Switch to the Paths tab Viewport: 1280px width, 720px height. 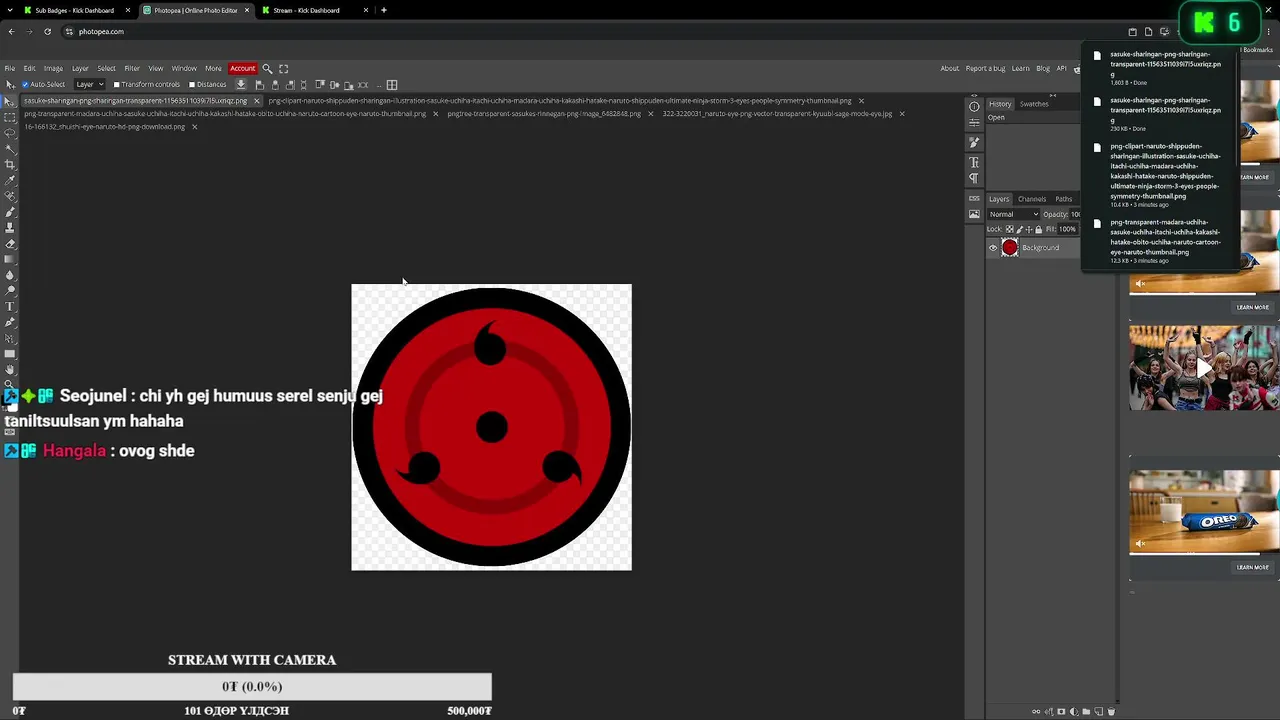click(1064, 199)
